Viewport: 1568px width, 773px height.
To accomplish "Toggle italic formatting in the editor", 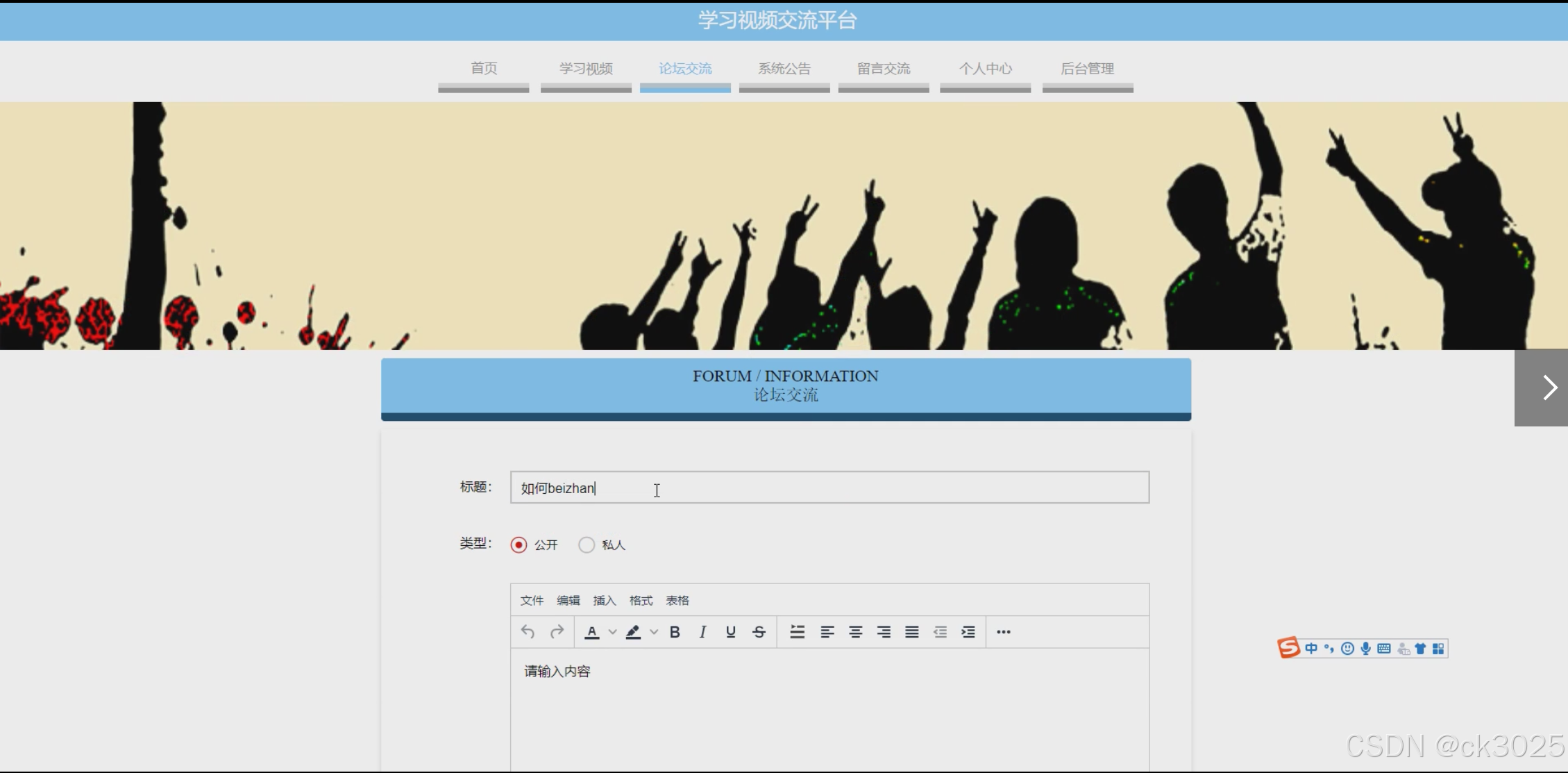I will click(x=702, y=632).
